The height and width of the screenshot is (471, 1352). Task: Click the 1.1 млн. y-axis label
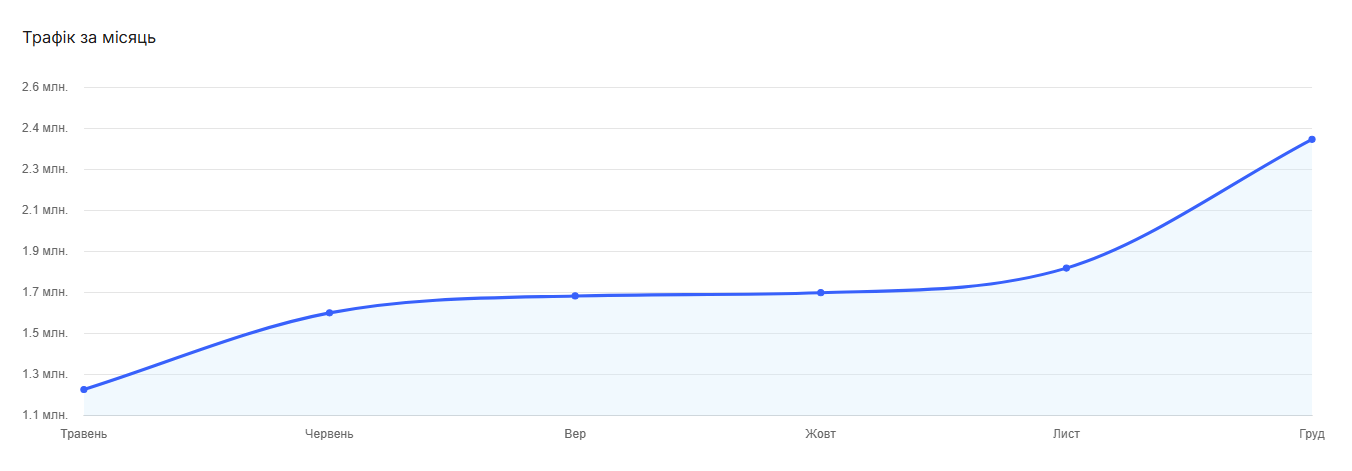pyautogui.click(x=44, y=415)
